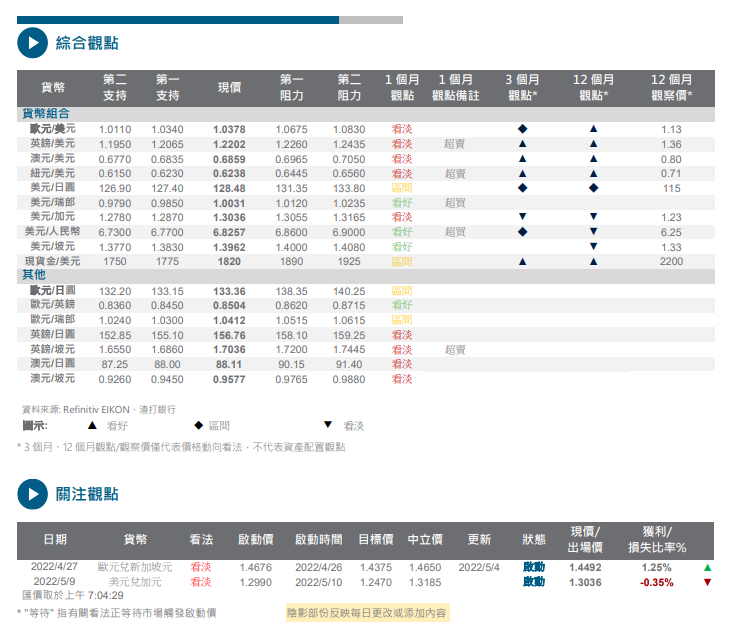
Task: Click the 區間 view in 美元/日圓 row
Action: (x=402, y=188)
